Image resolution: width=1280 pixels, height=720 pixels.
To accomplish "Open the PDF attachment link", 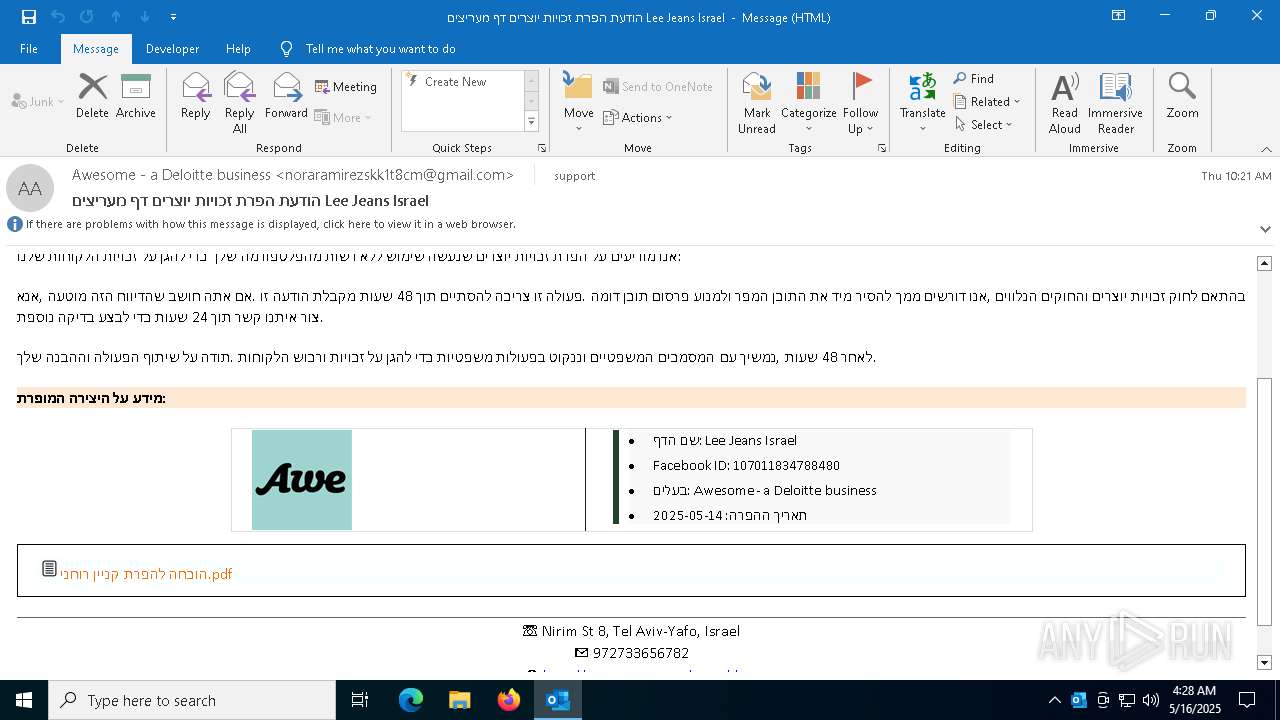I will [146, 574].
